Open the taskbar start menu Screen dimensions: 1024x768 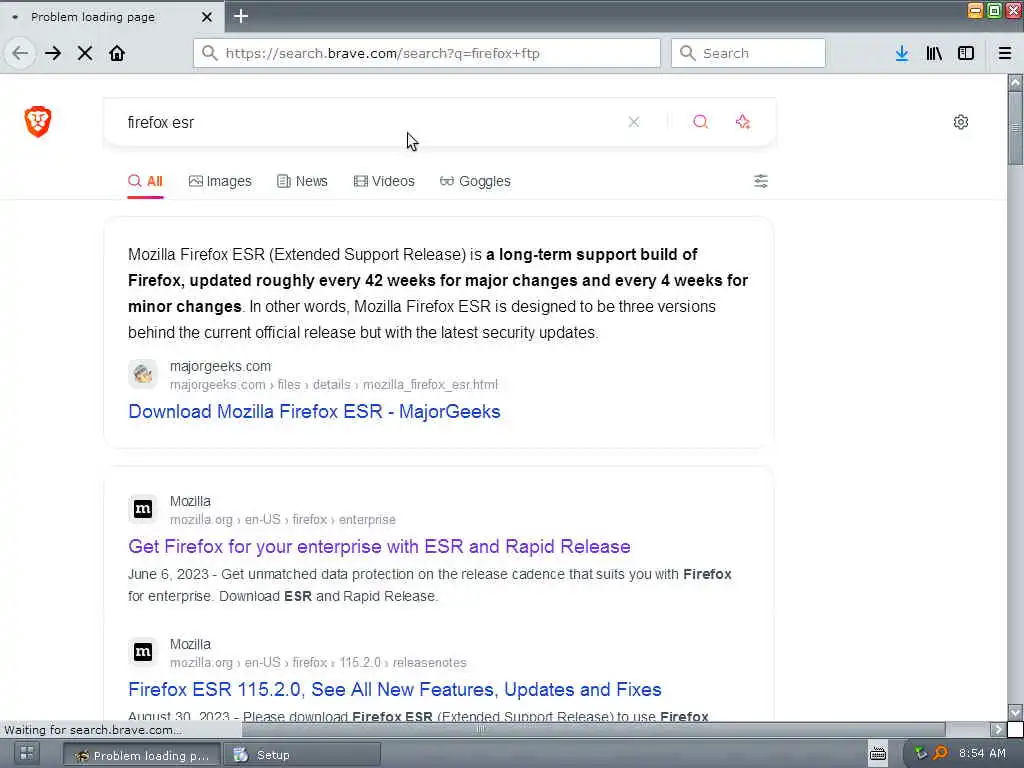pos(27,754)
